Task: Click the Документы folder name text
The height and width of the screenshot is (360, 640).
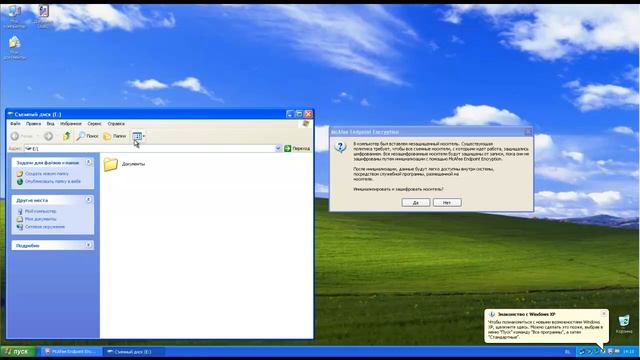Action: pos(133,164)
